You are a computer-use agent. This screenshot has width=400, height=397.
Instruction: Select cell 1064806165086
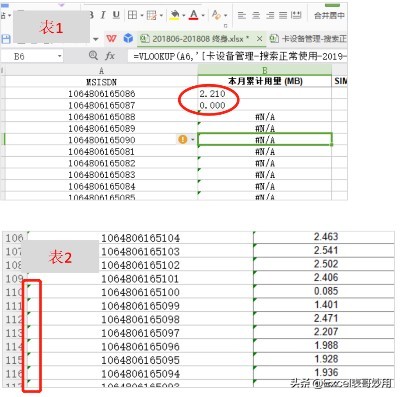[101, 94]
